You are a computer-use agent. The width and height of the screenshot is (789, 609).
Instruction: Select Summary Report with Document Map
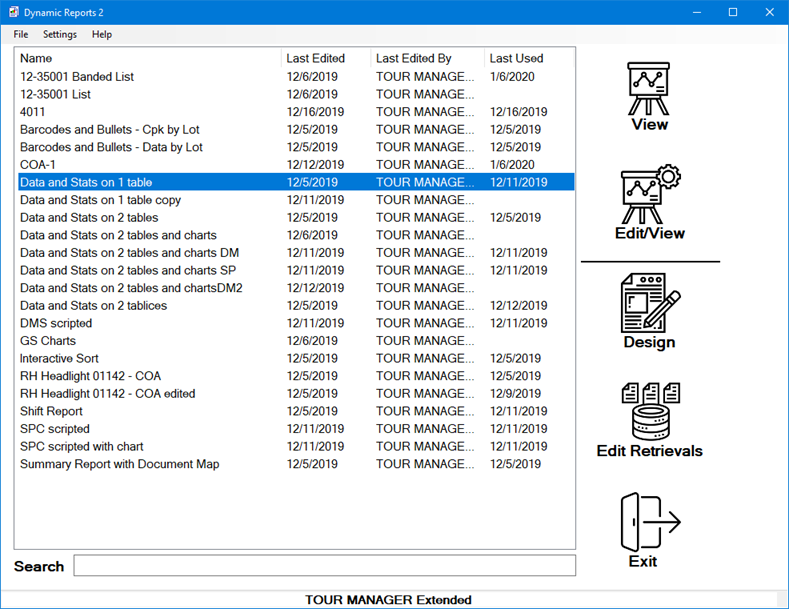pyautogui.click(x=119, y=464)
